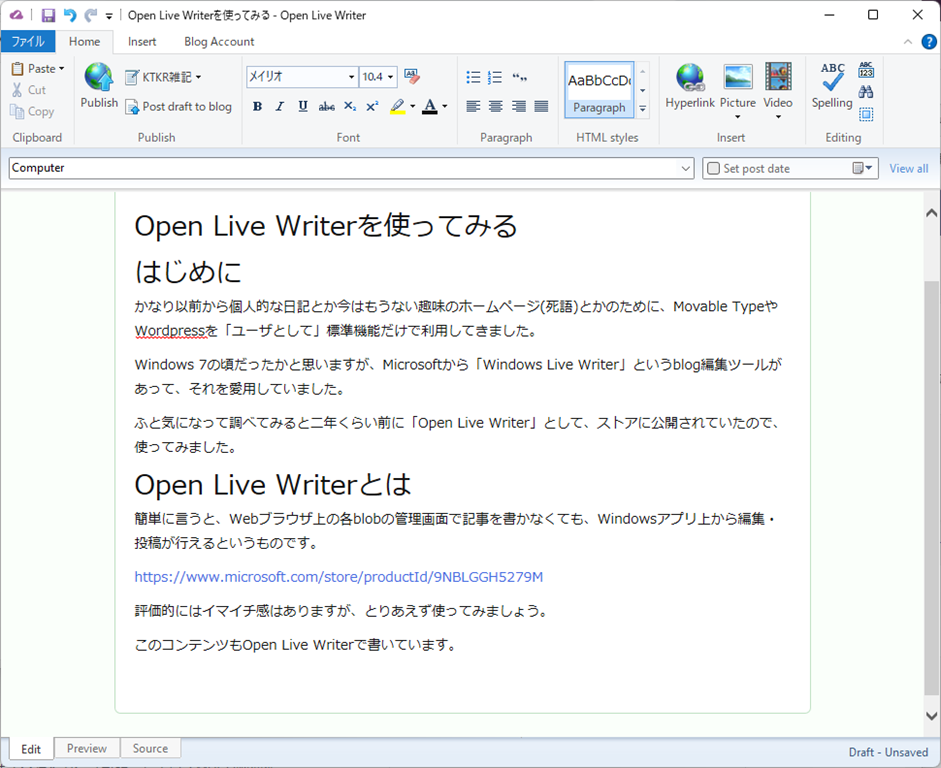This screenshot has height=768, width=941.
Task: Click the word count ABC 123 icon
Action: point(866,70)
